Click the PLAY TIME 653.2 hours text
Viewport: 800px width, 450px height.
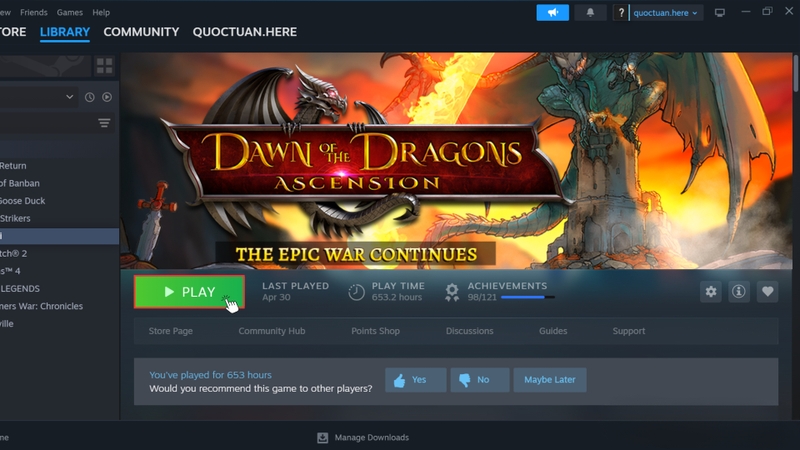pos(398,291)
